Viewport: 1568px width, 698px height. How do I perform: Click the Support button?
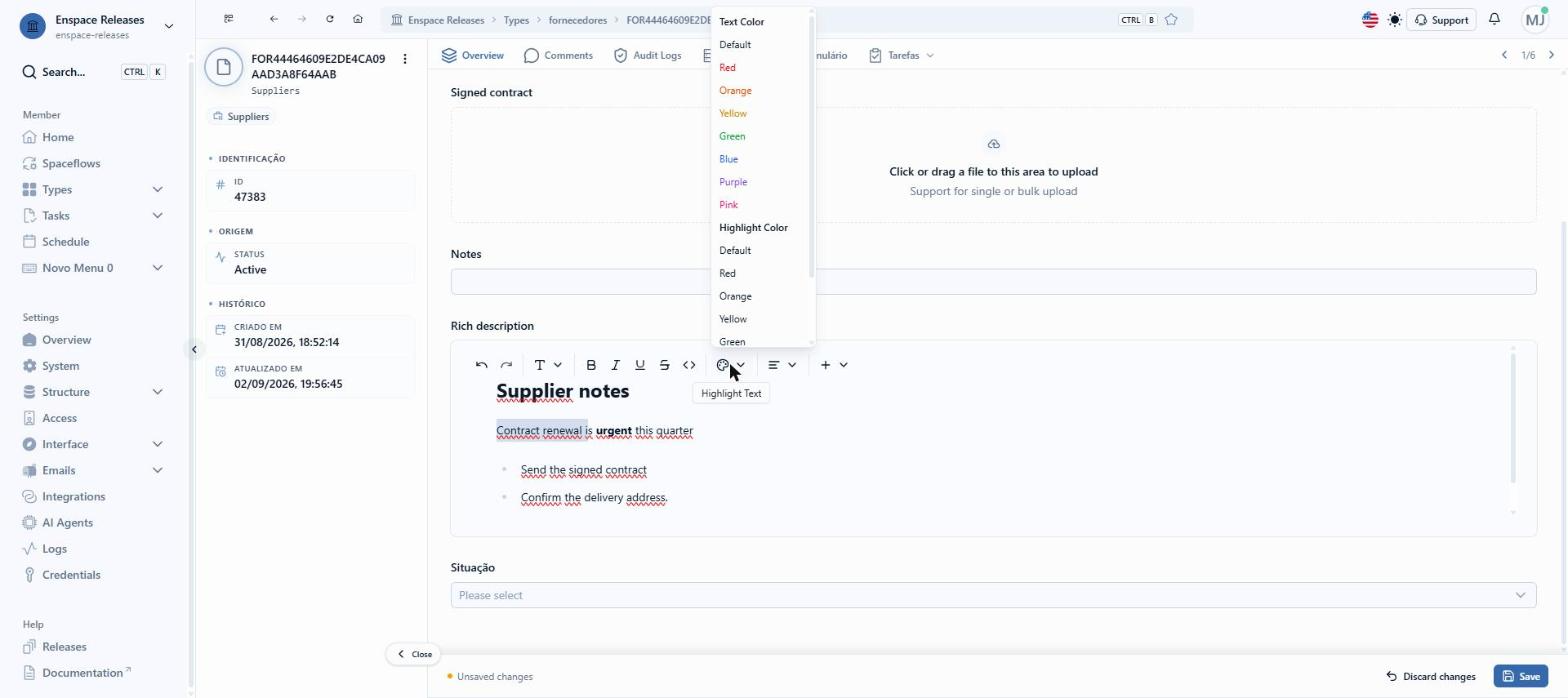1441,20
